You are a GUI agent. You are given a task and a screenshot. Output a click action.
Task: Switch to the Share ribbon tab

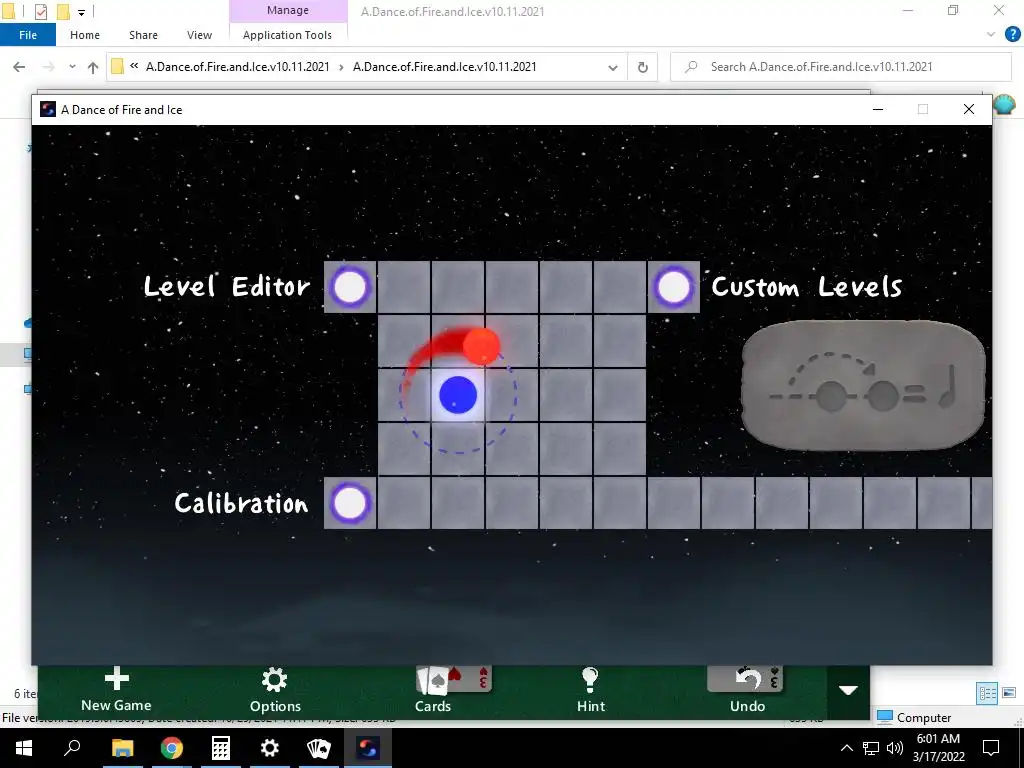tap(143, 35)
